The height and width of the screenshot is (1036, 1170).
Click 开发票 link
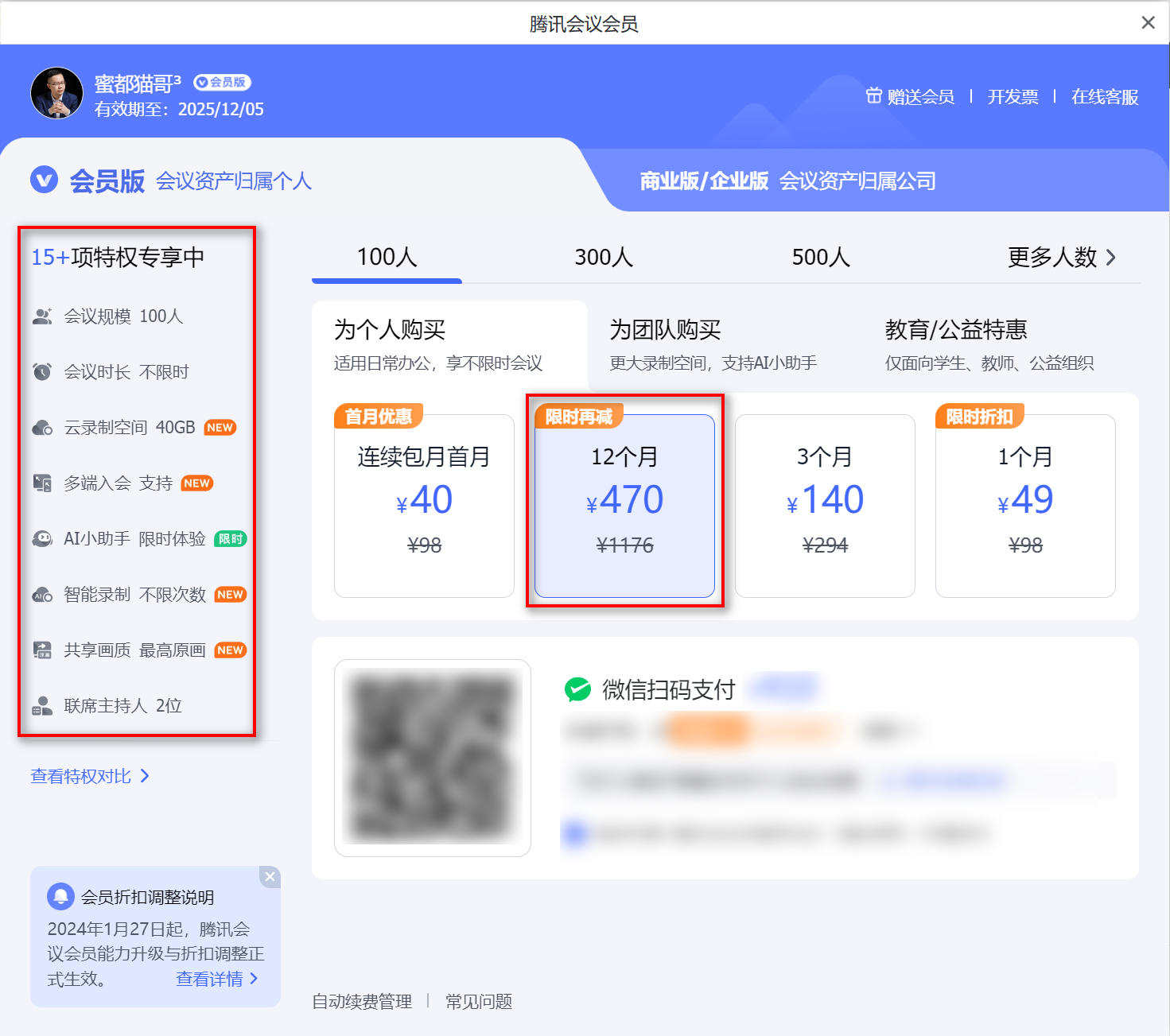(1013, 96)
